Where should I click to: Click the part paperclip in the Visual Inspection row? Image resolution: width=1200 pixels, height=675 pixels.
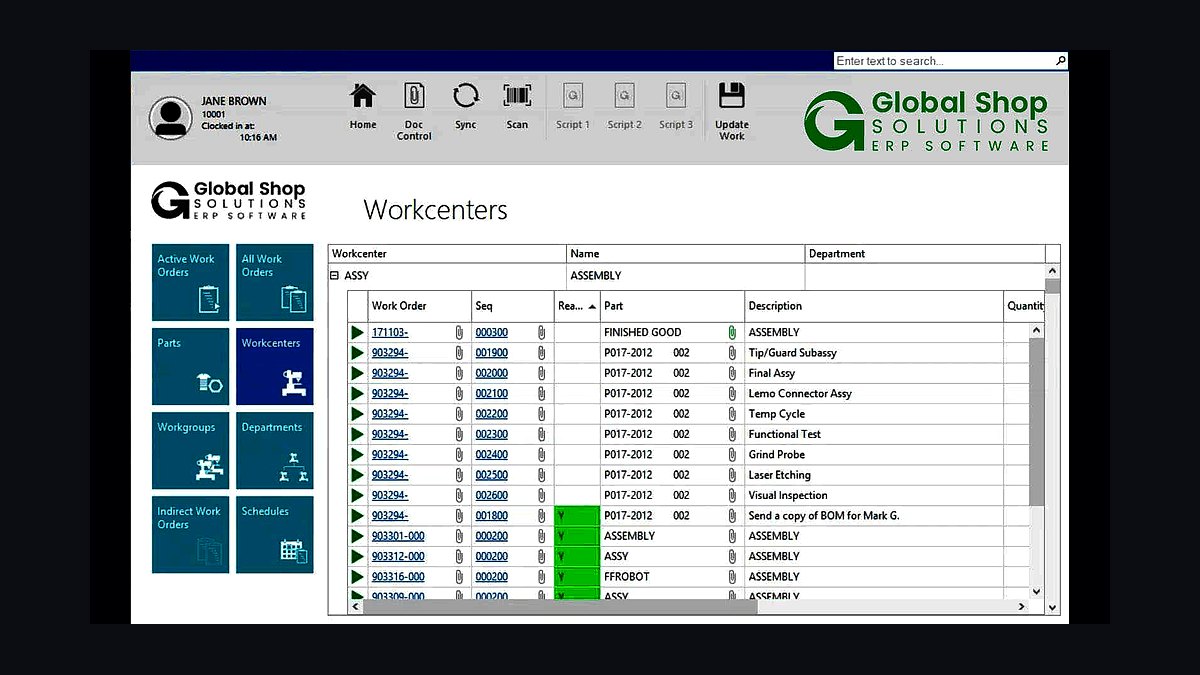(732, 495)
